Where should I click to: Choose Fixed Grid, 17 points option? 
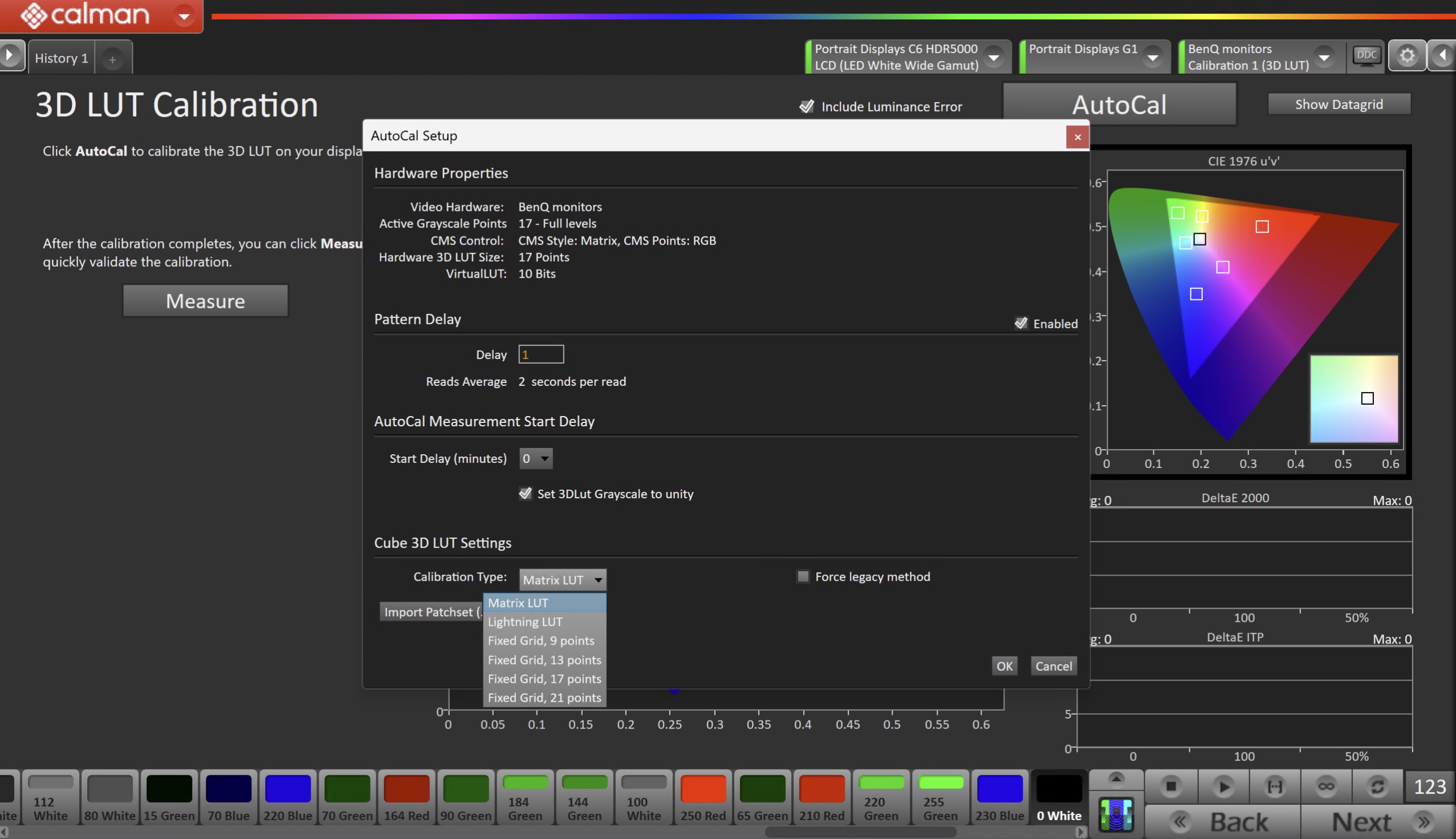click(x=544, y=679)
